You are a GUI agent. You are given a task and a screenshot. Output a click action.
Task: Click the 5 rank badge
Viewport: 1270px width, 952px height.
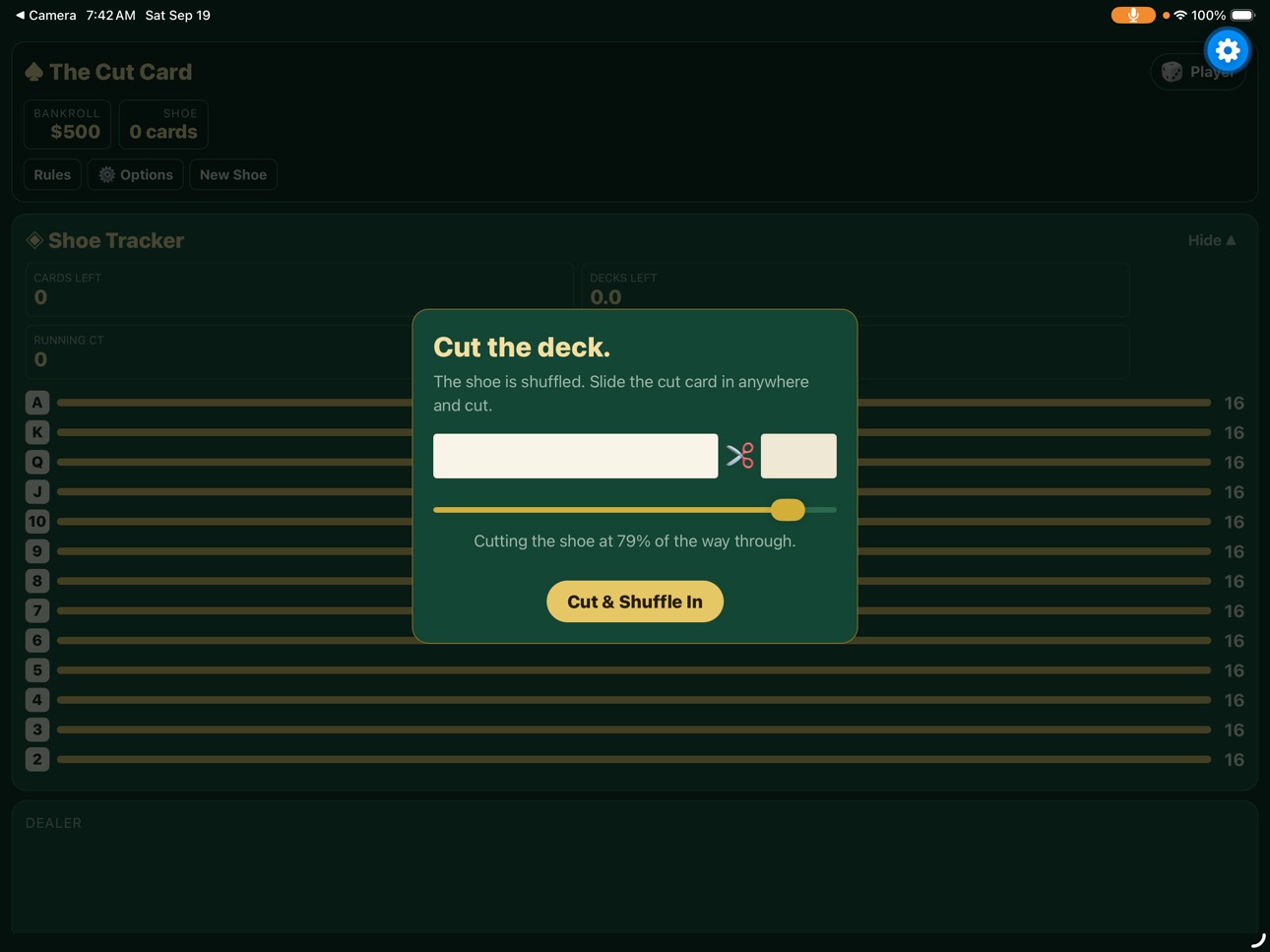click(37, 670)
